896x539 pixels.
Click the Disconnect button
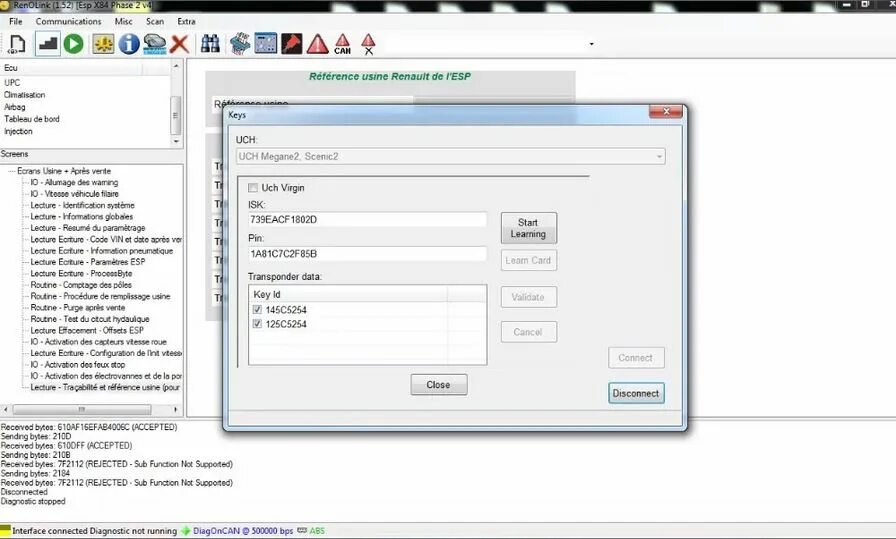click(636, 393)
